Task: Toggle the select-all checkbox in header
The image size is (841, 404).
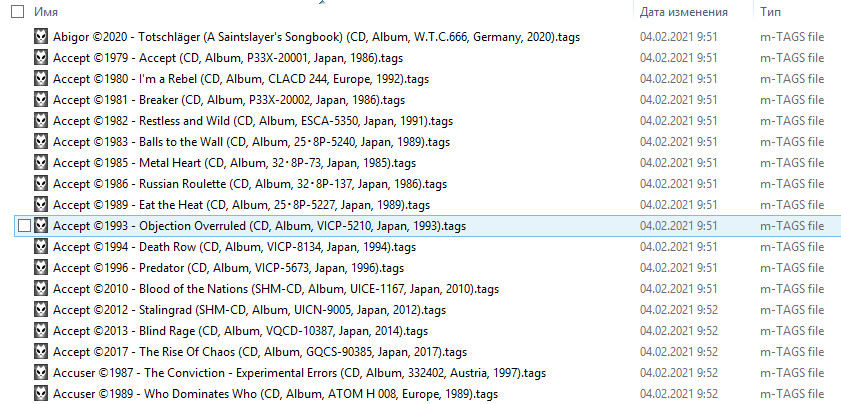Action: (18, 12)
